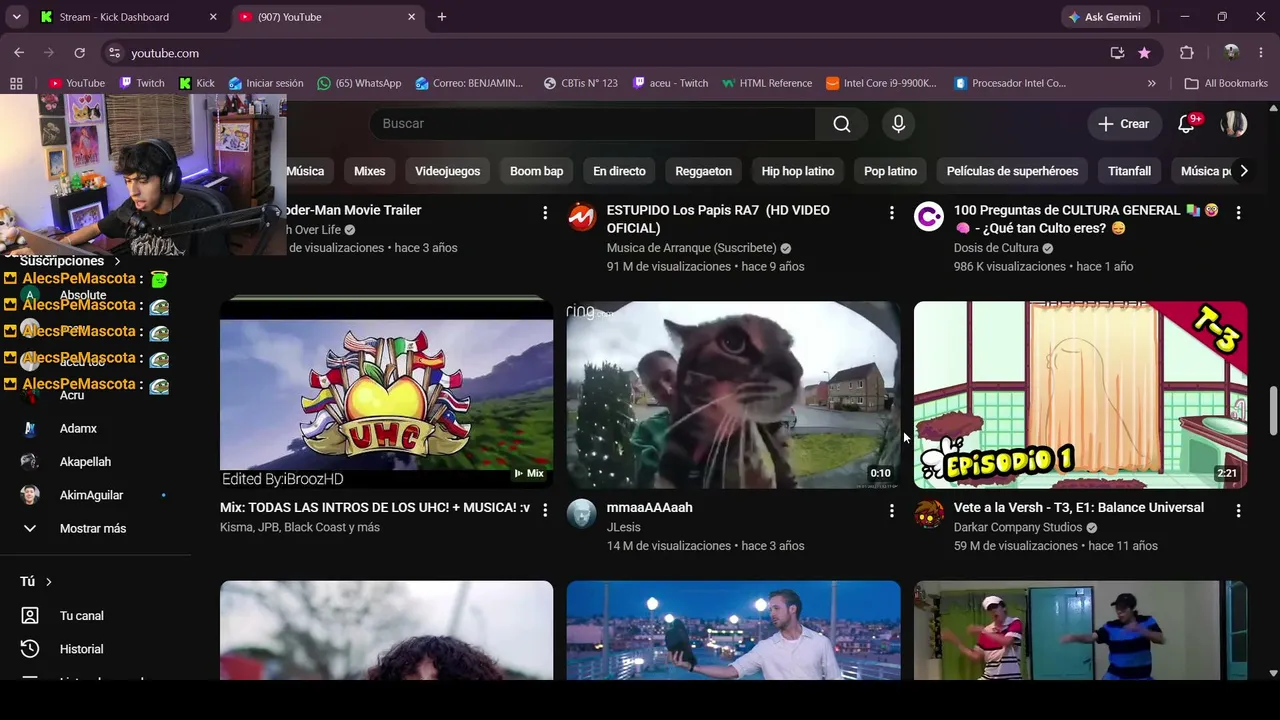Go back with the browser back arrow
This screenshot has height=720, width=1280.
(x=19, y=53)
